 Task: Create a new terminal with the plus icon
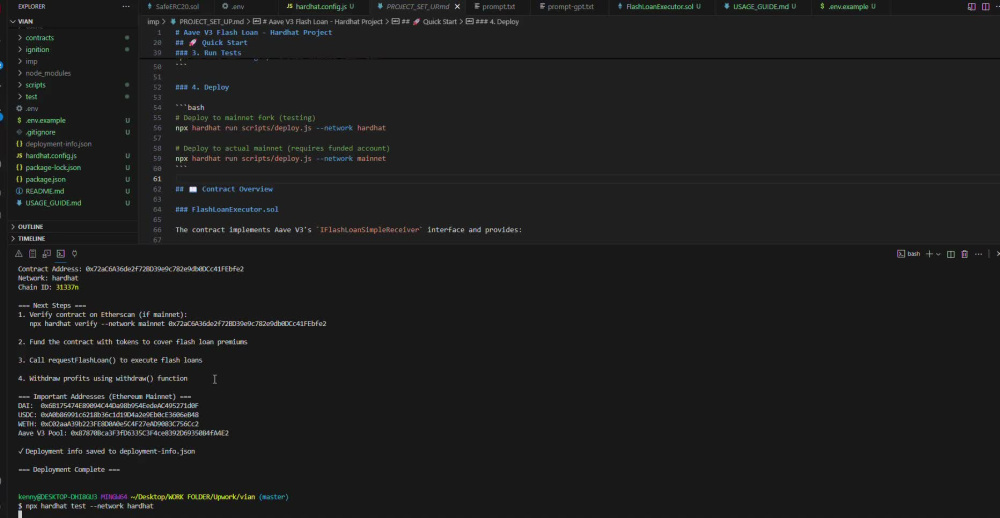(929, 254)
